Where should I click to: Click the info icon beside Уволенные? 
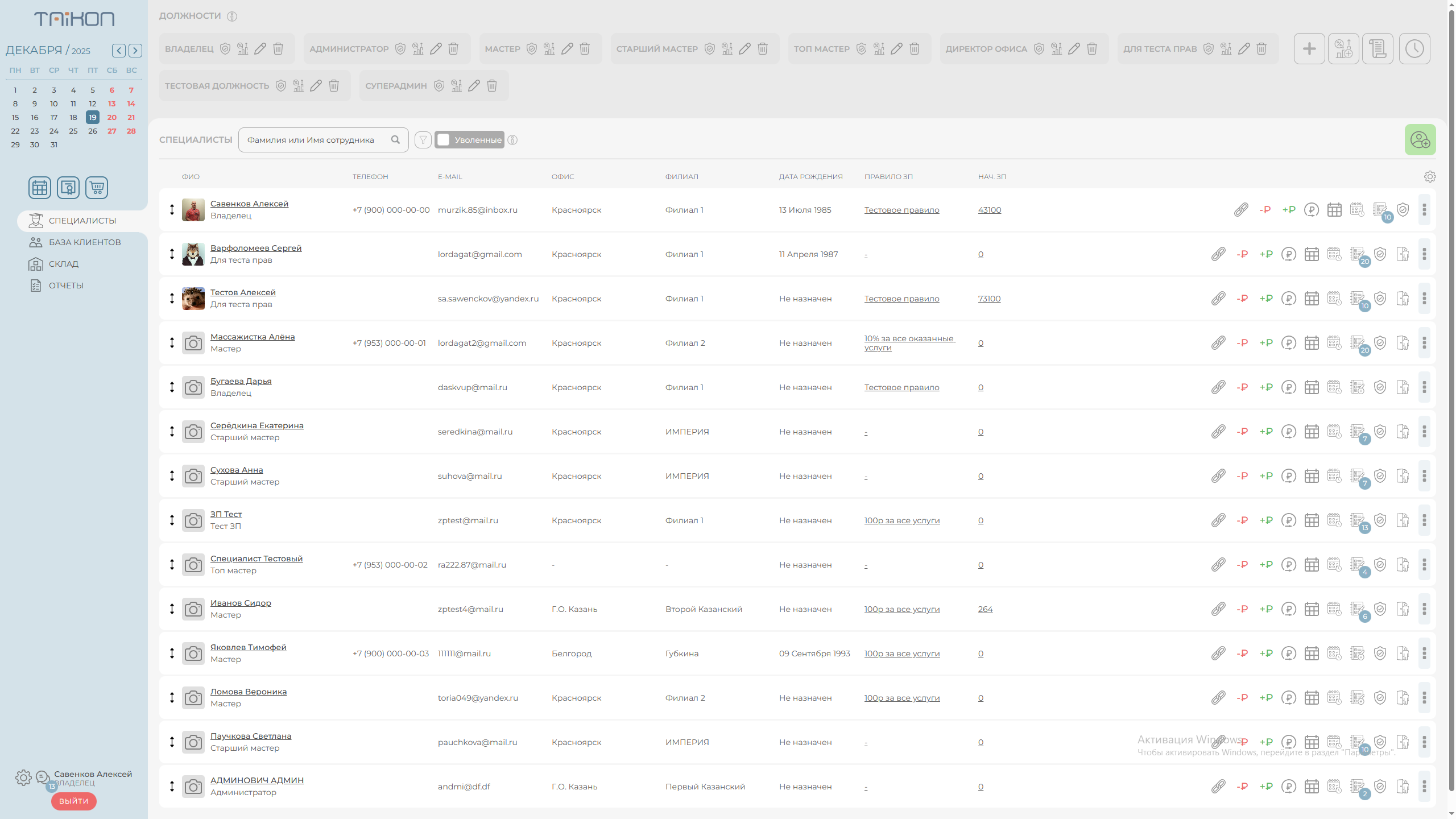coord(512,140)
